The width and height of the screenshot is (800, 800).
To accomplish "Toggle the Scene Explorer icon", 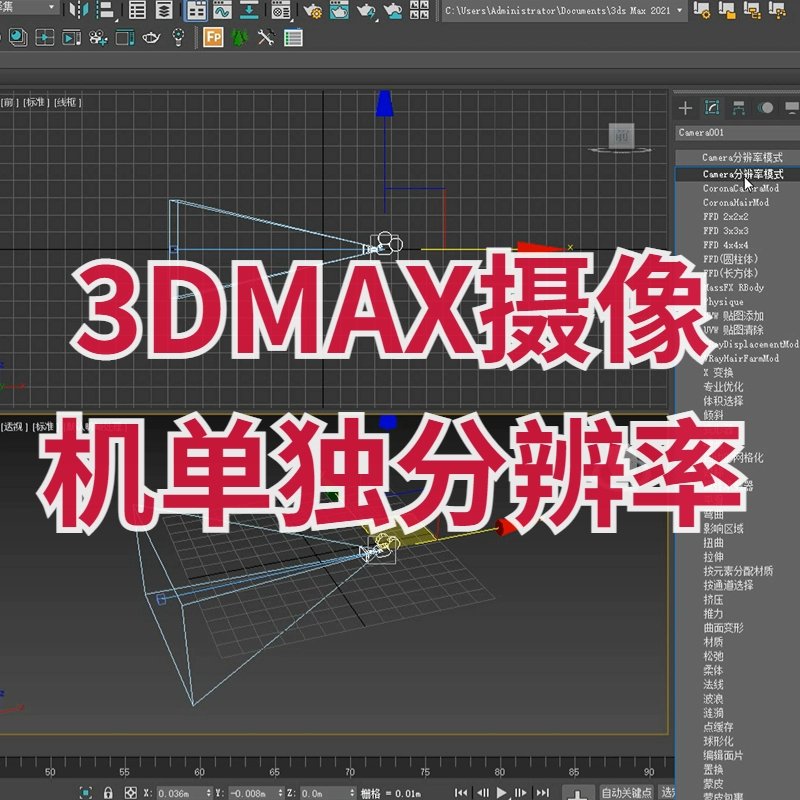I will click(137, 10).
